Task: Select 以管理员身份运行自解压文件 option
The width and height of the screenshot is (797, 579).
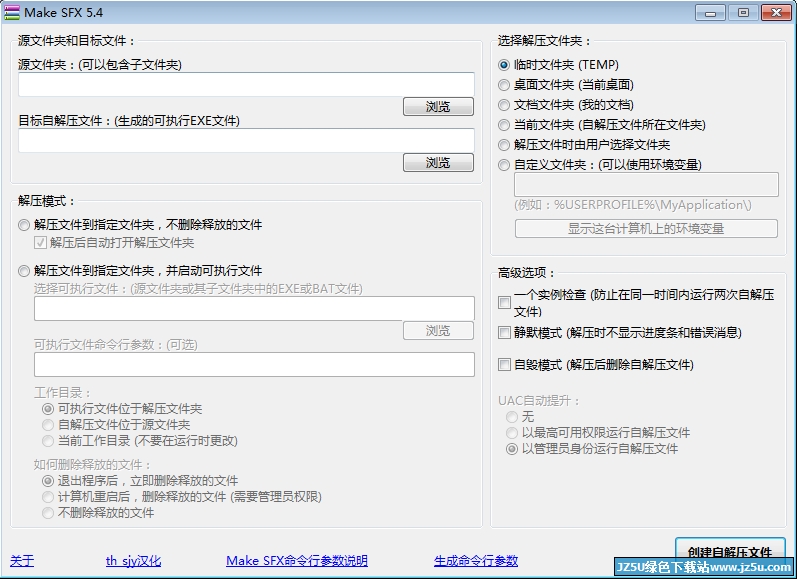Action: pos(512,449)
